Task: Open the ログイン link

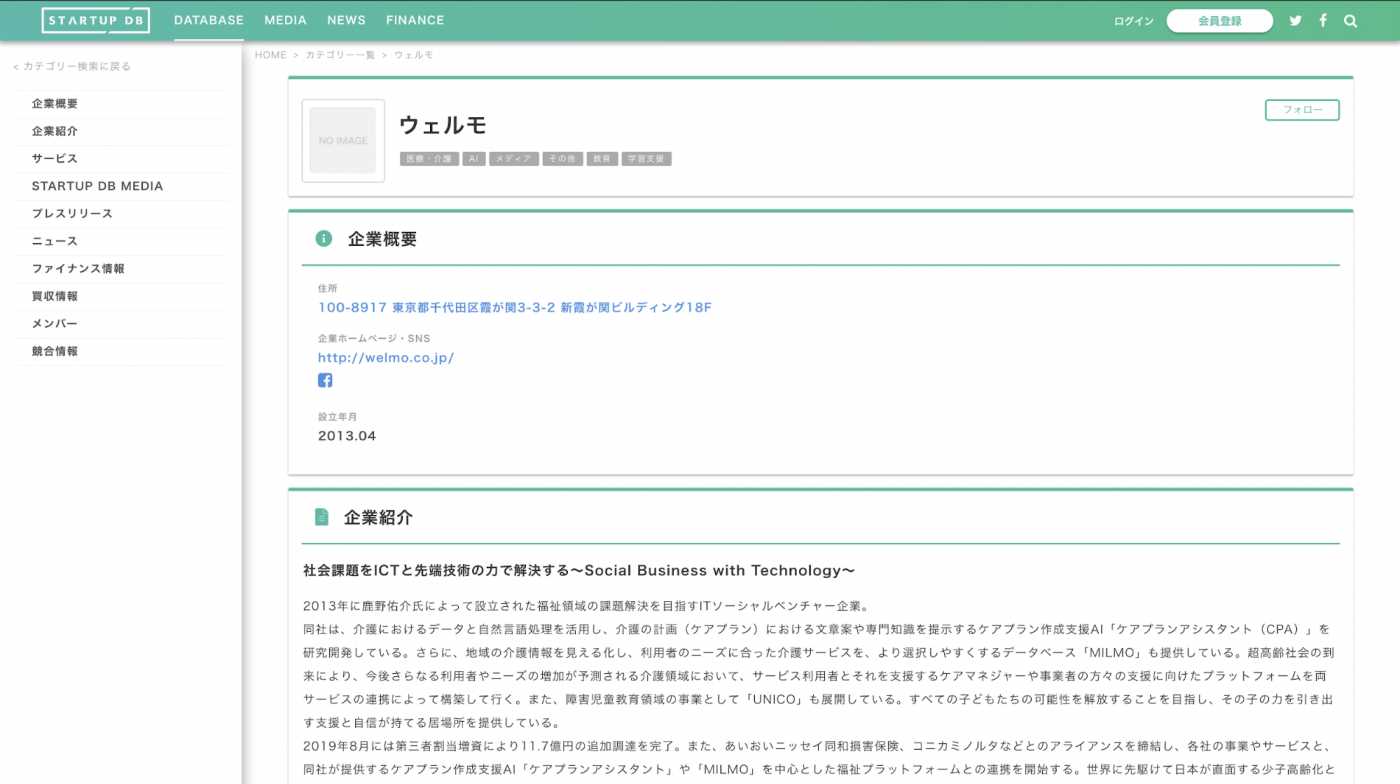Action: [x=1133, y=20]
